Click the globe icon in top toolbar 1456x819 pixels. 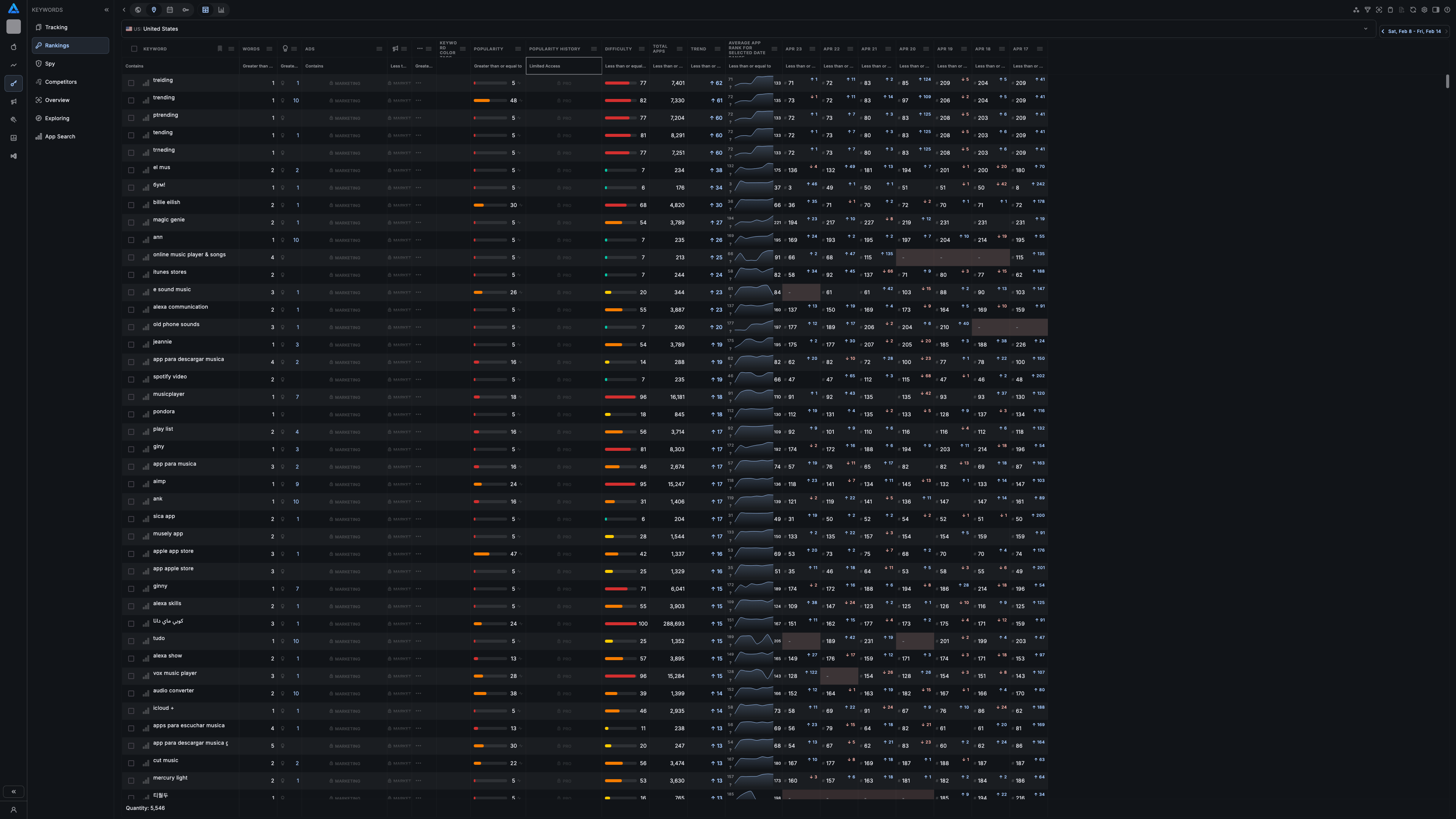coord(138,9)
